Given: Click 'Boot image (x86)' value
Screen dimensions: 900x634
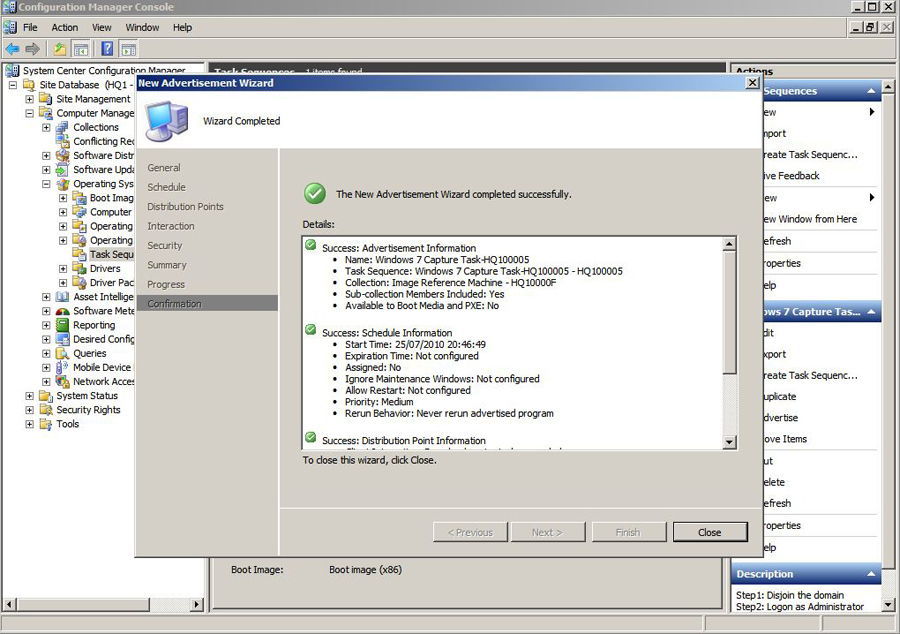Looking at the screenshot, I should point(366,570).
